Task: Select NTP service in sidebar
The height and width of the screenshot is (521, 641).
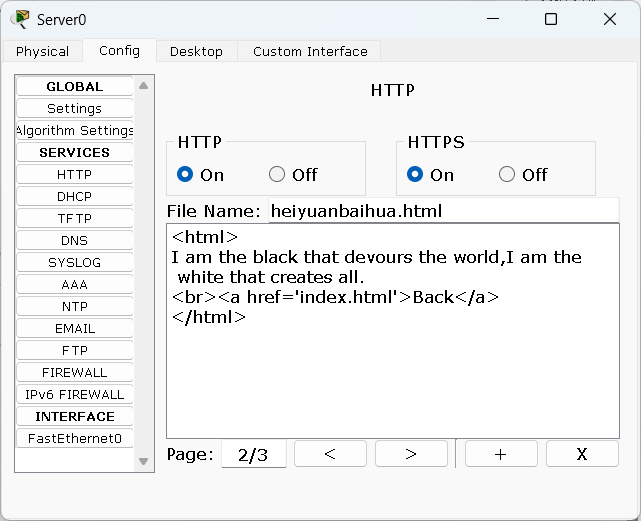Action: coord(74,307)
